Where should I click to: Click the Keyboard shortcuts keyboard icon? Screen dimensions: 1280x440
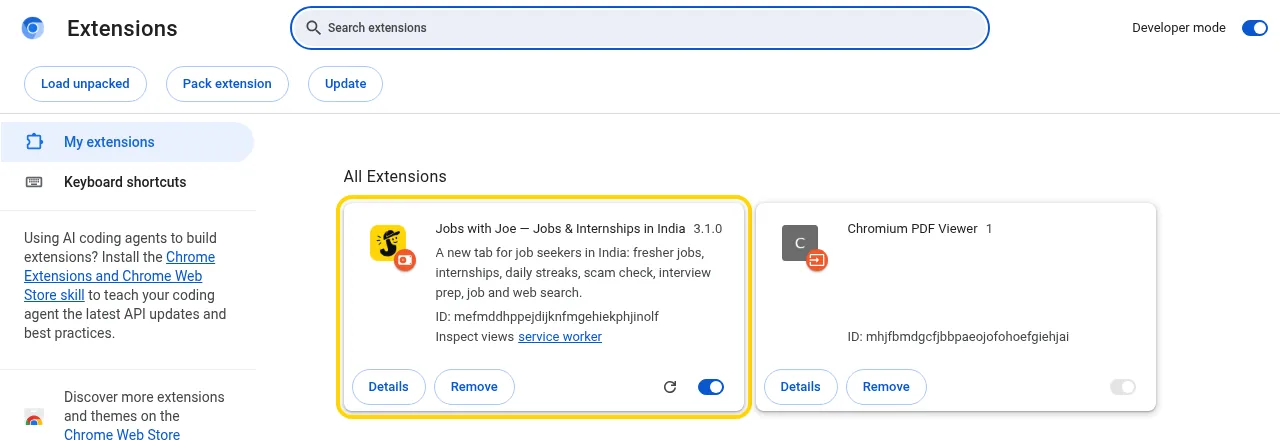point(34,182)
